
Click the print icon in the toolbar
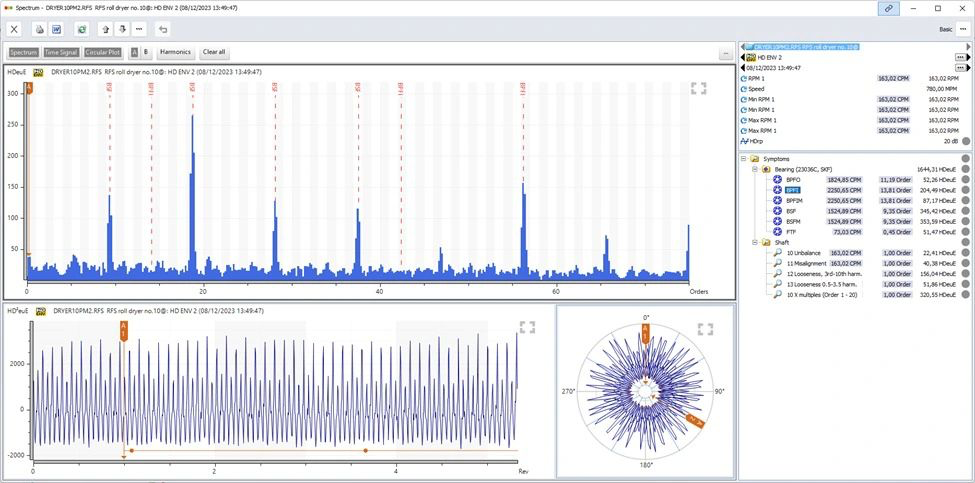coord(39,29)
